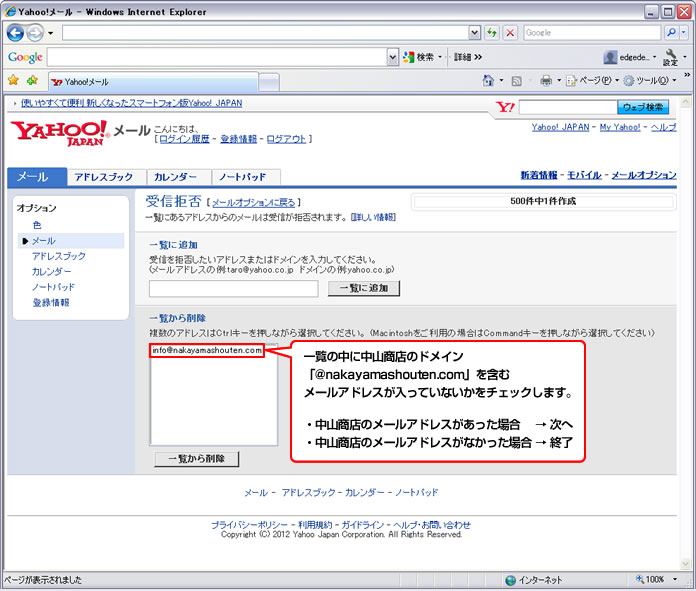Open the 登録情報 link in header
The image size is (696, 591).
(239, 139)
